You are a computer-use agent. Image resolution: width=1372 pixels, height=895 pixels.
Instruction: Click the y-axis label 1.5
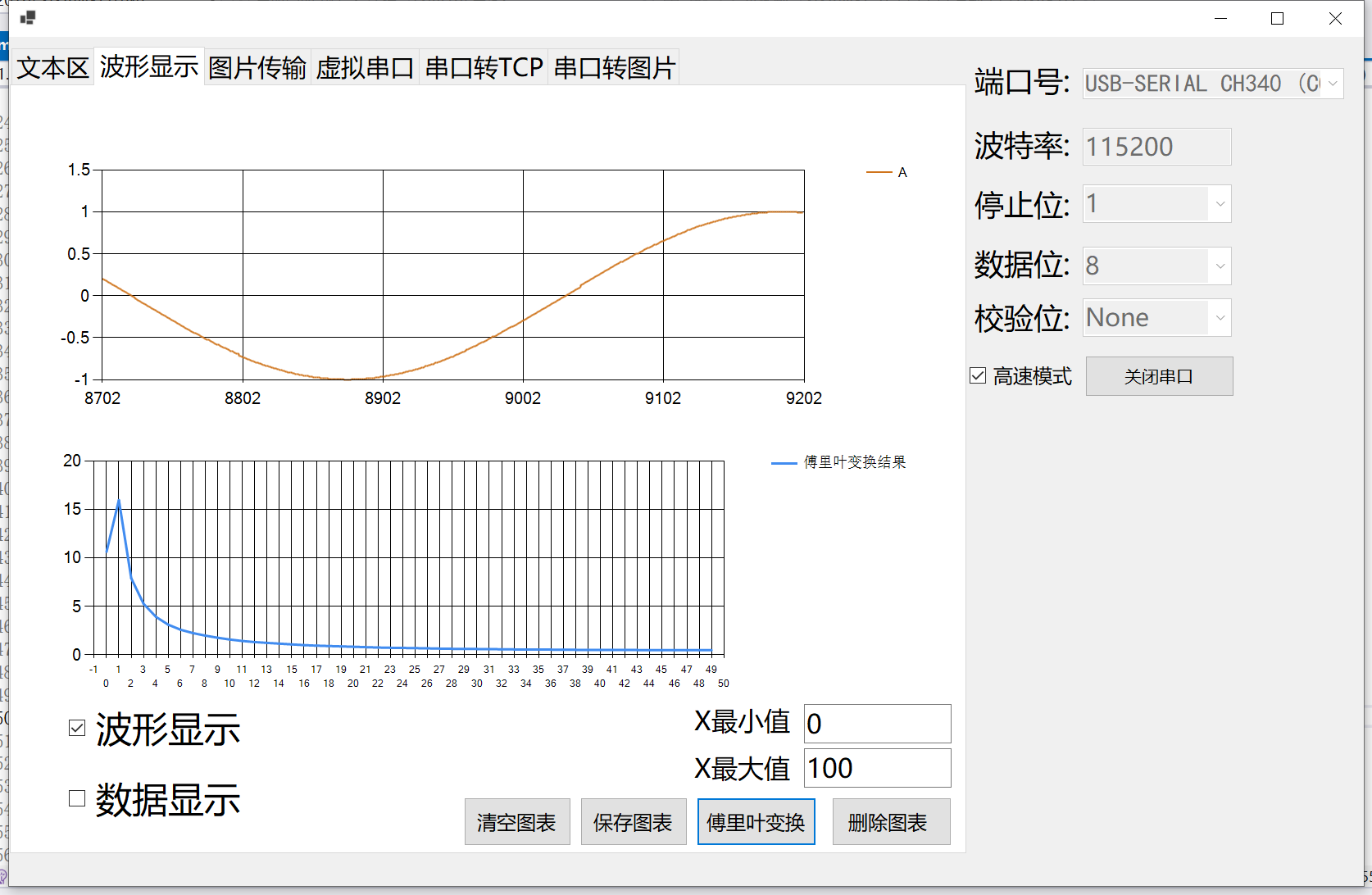[x=79, y=170]
